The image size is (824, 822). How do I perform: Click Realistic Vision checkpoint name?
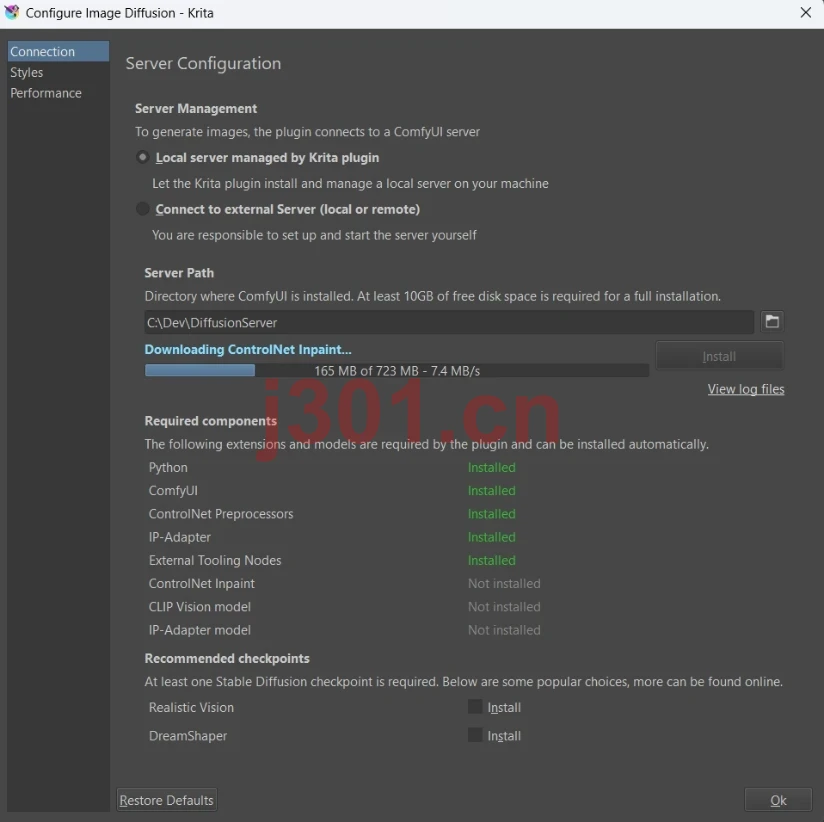click(x=191, y=707)
